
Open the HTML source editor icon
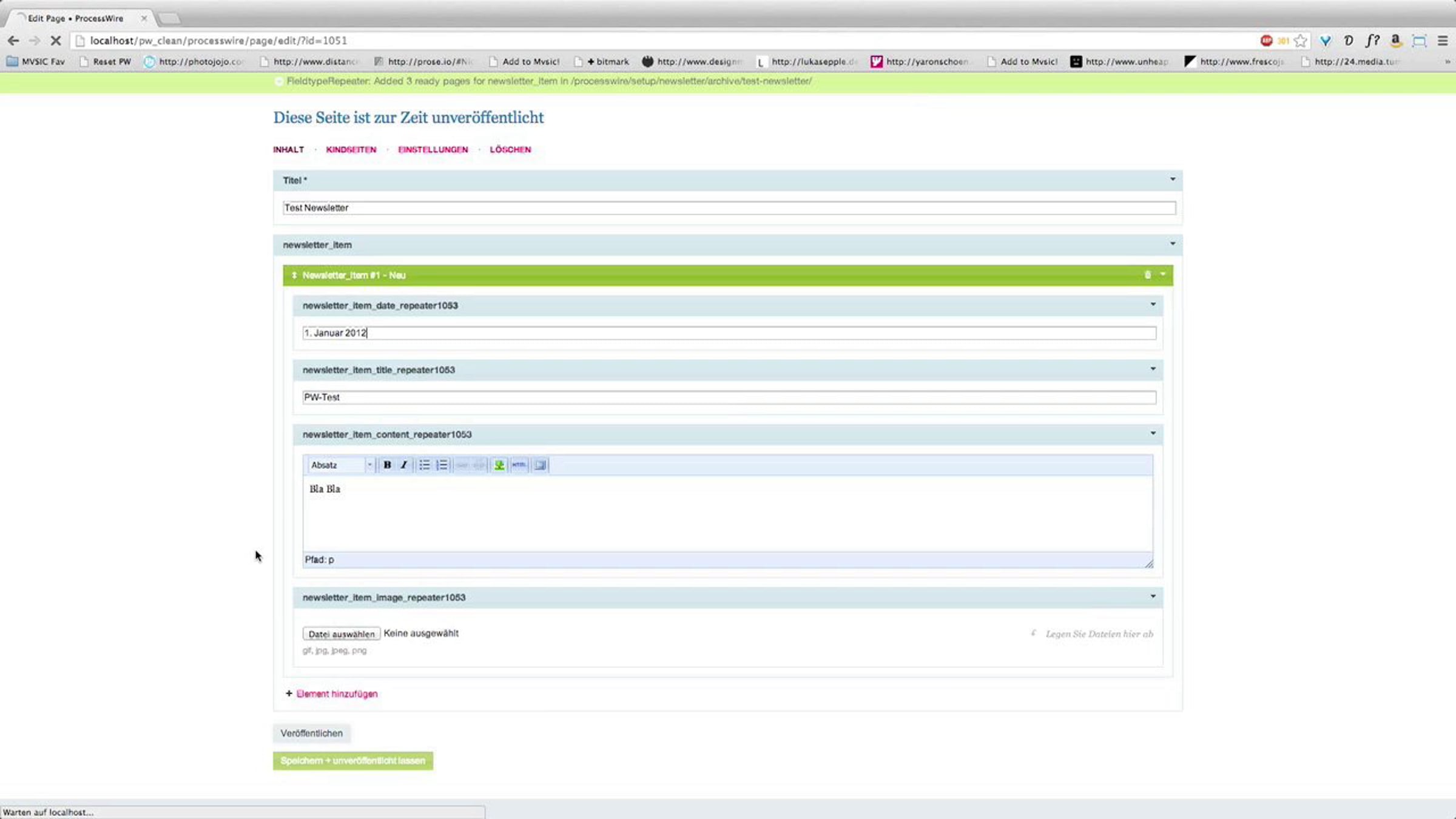pos(519,465)
